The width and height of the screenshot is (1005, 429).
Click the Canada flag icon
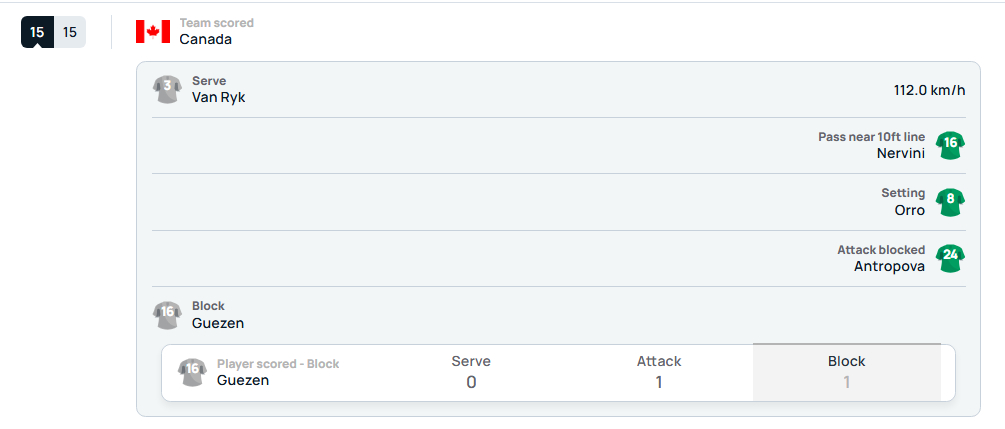point(153,31)
